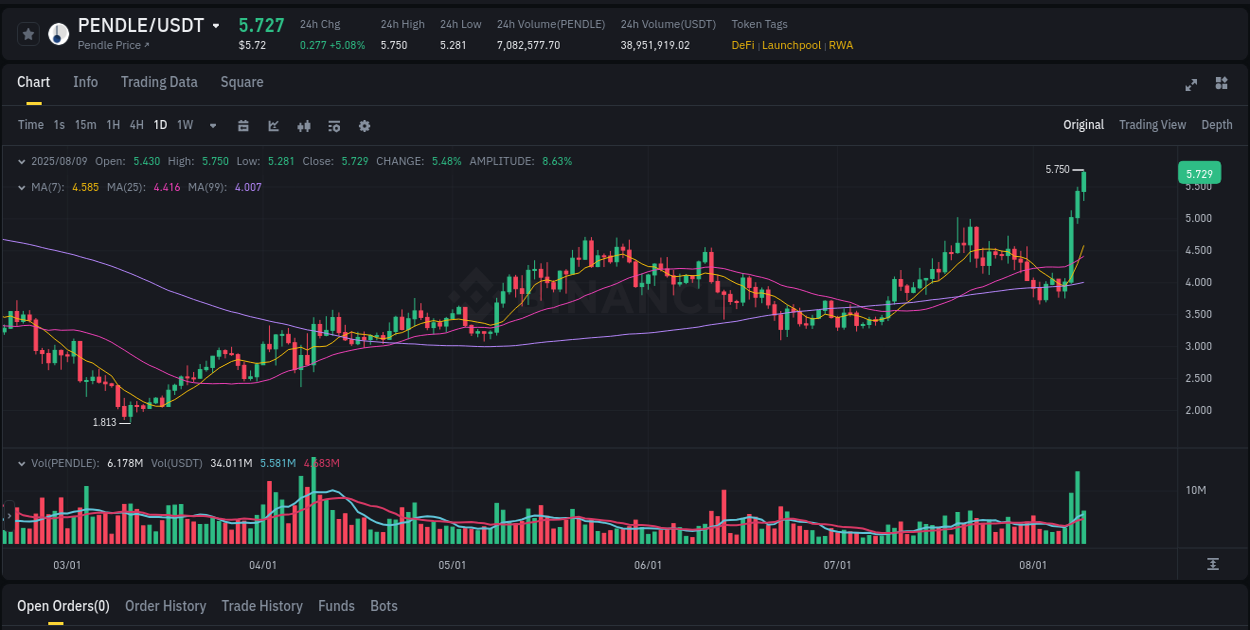This screenshot has height=630, width=1250.
Task: Select the 4H timeframe
Action: (136, 125)
